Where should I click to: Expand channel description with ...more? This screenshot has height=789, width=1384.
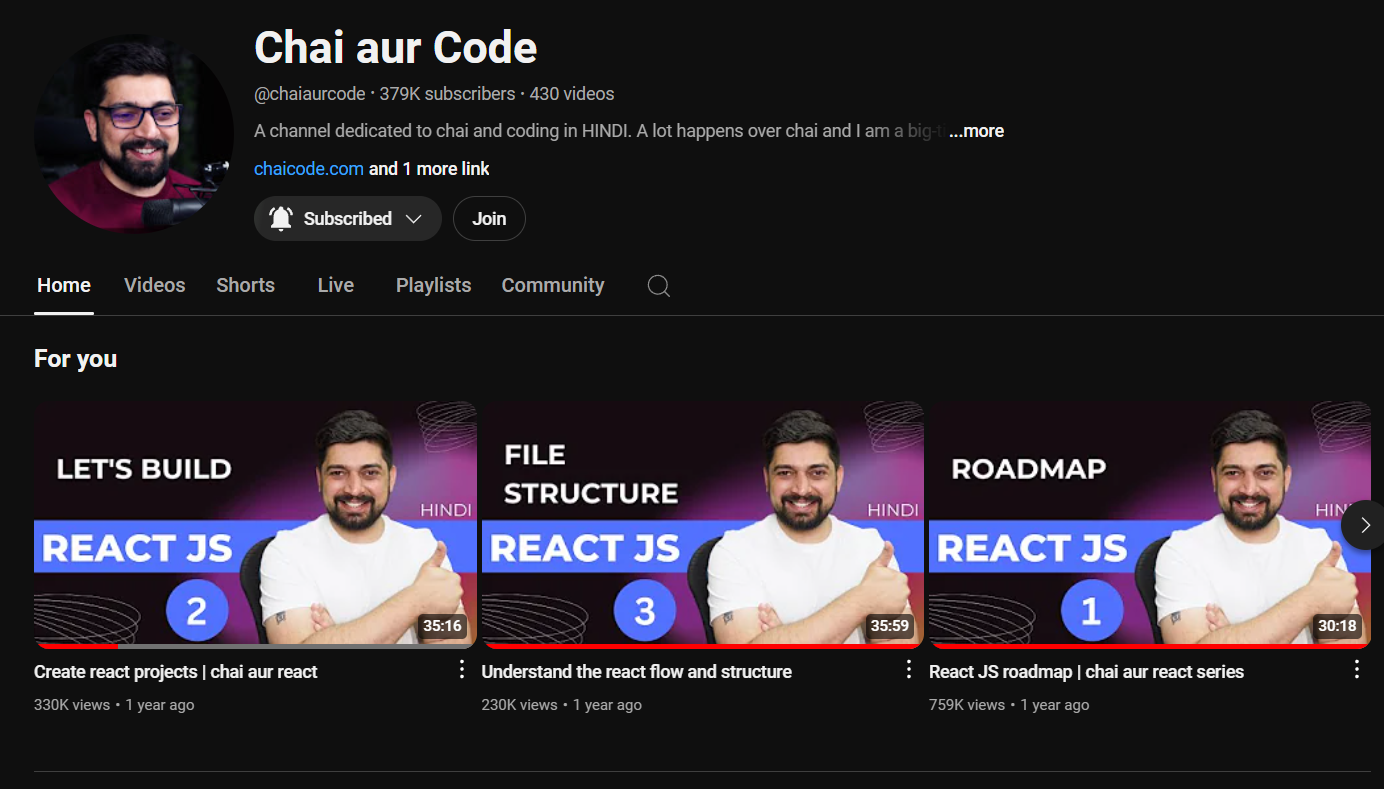[x=976, y=131]
